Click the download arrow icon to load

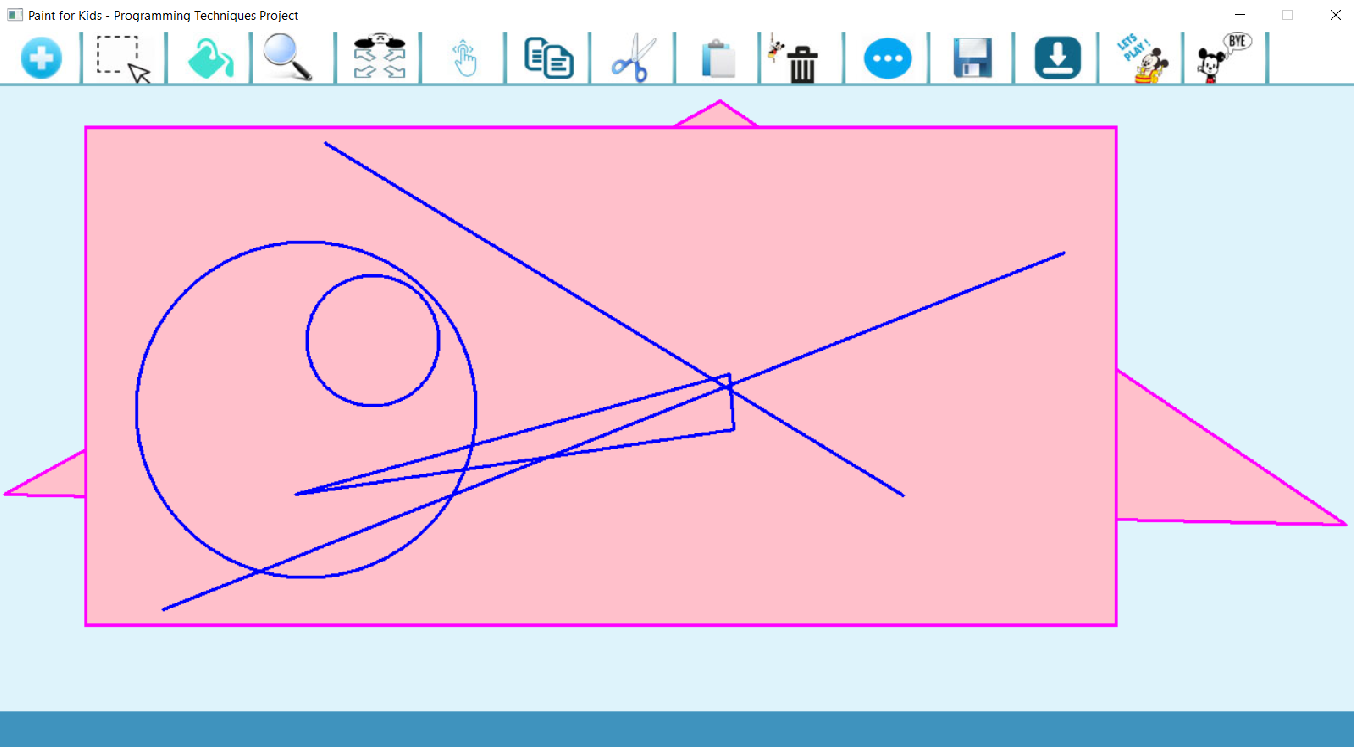tap(1056, 58)
